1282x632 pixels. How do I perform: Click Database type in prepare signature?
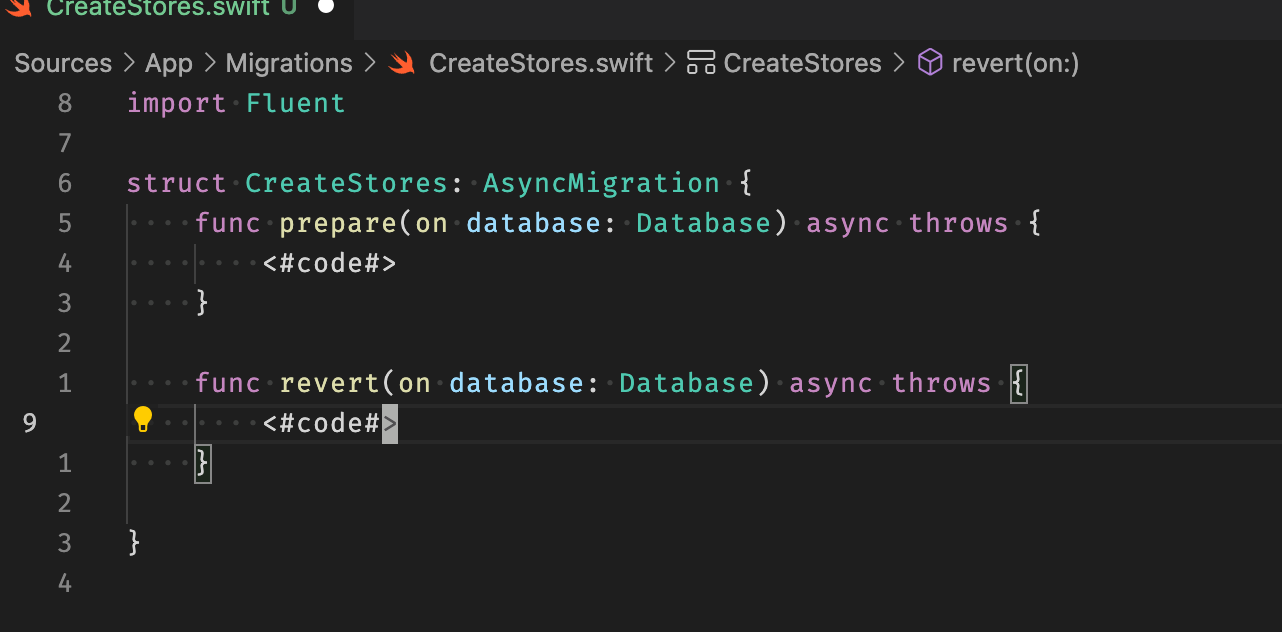tap(704, 223)
